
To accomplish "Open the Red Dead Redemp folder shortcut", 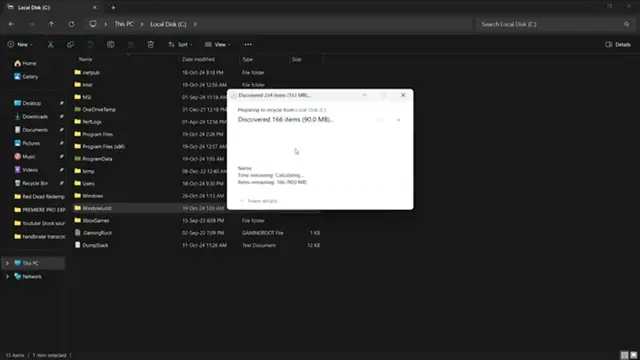I will pos(39,196).
